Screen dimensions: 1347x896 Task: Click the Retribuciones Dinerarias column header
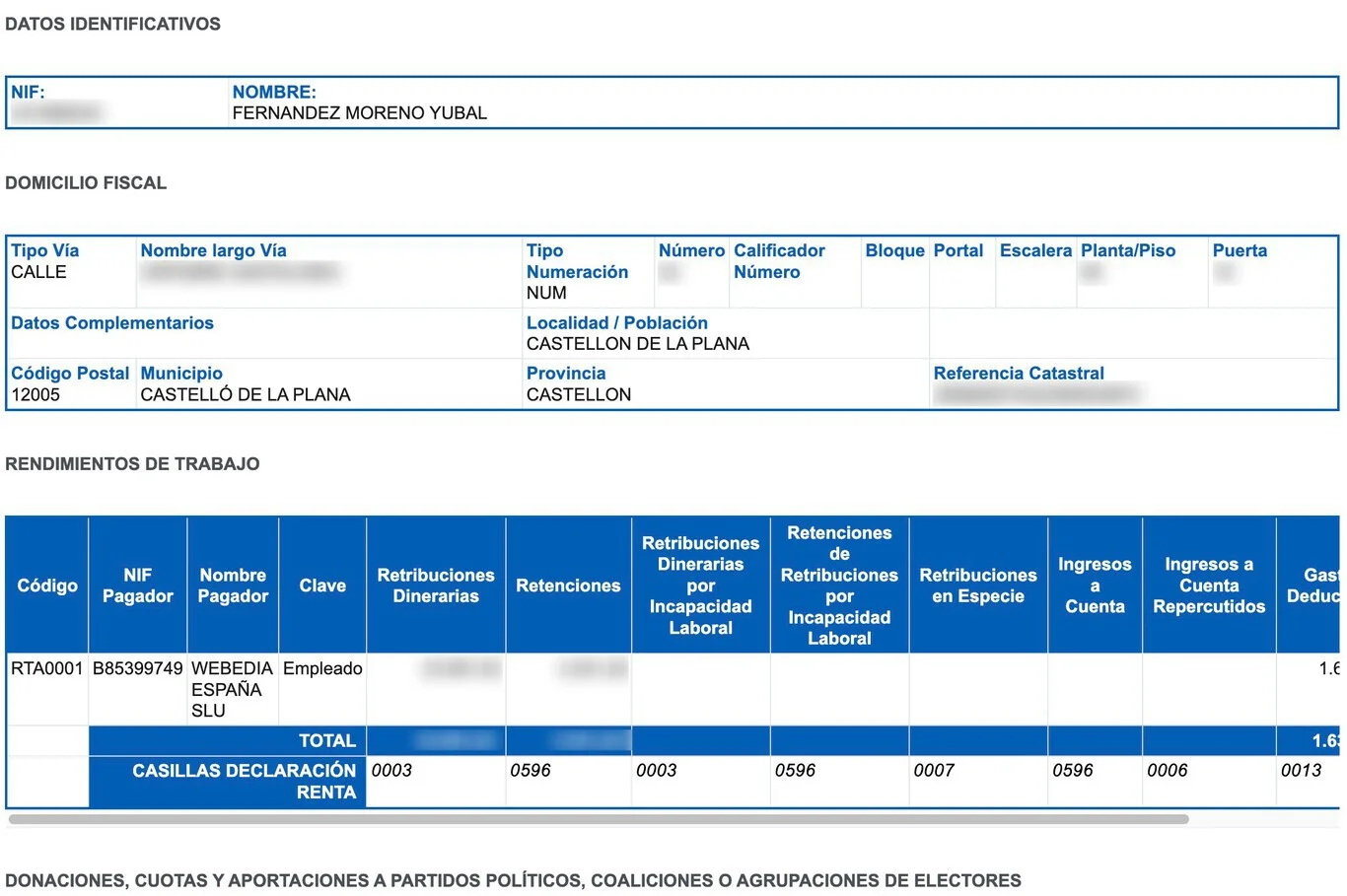[436, 586]
